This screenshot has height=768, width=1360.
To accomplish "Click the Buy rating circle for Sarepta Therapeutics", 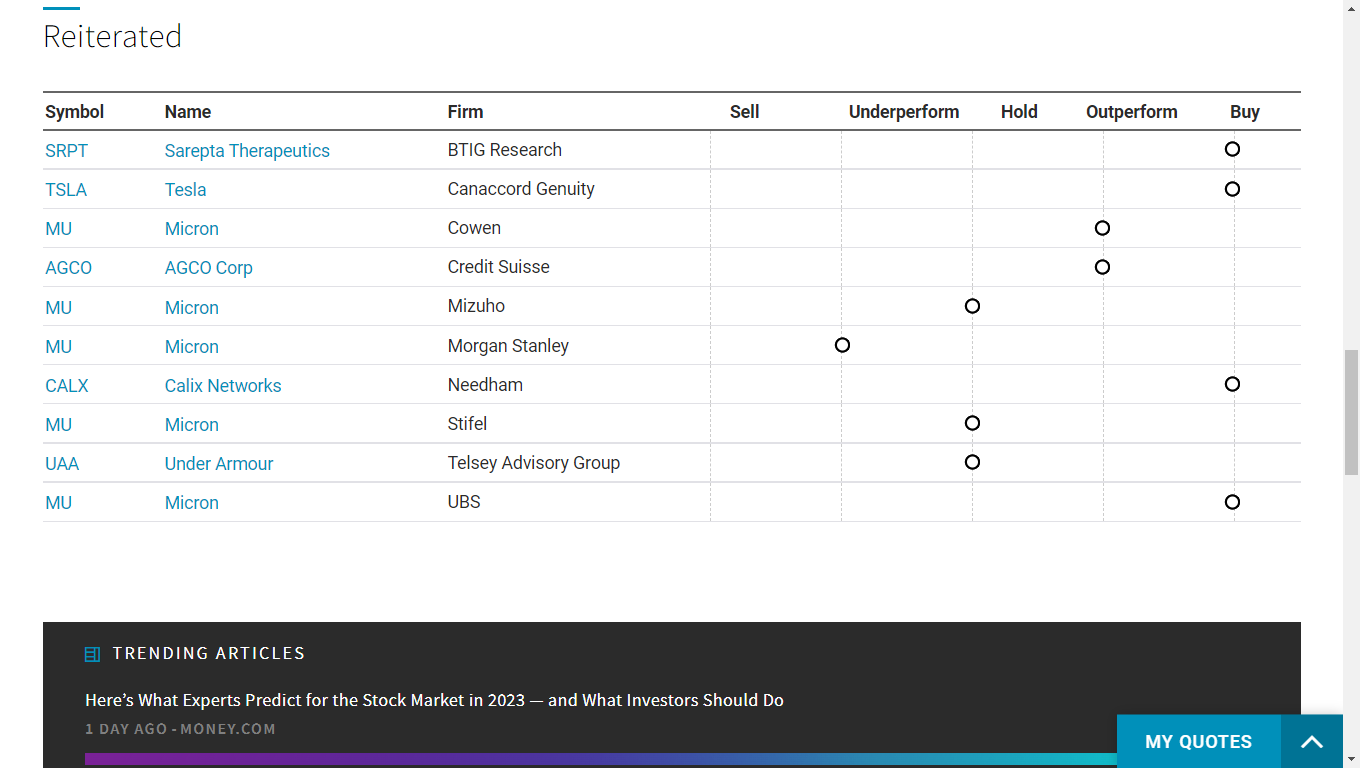I will click(x=1232, y=149).
